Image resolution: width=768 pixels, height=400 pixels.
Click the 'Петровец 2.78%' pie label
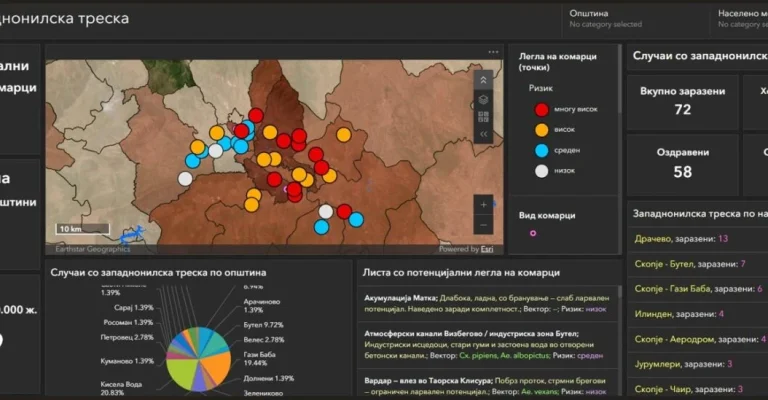coord(126,337)
